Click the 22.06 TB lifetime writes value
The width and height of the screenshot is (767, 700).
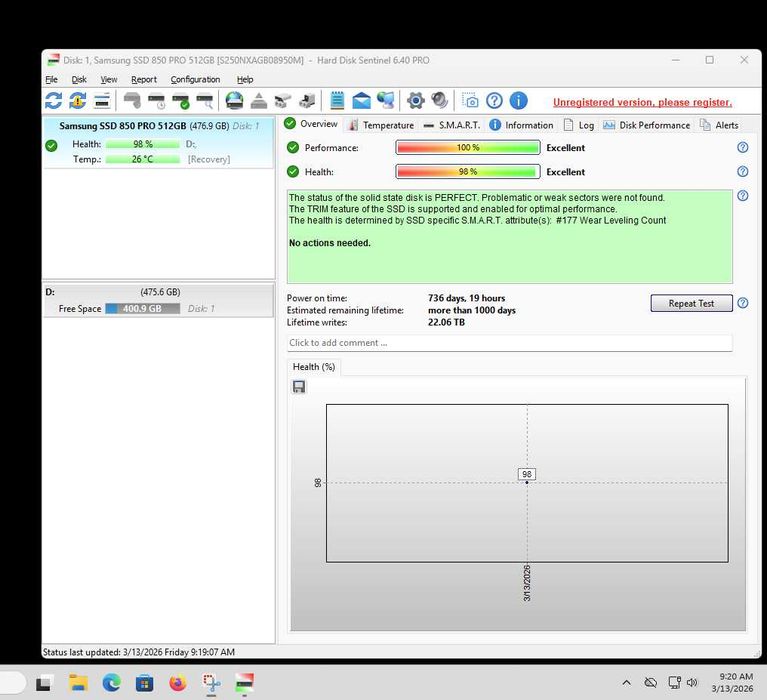tap(446, 322)
